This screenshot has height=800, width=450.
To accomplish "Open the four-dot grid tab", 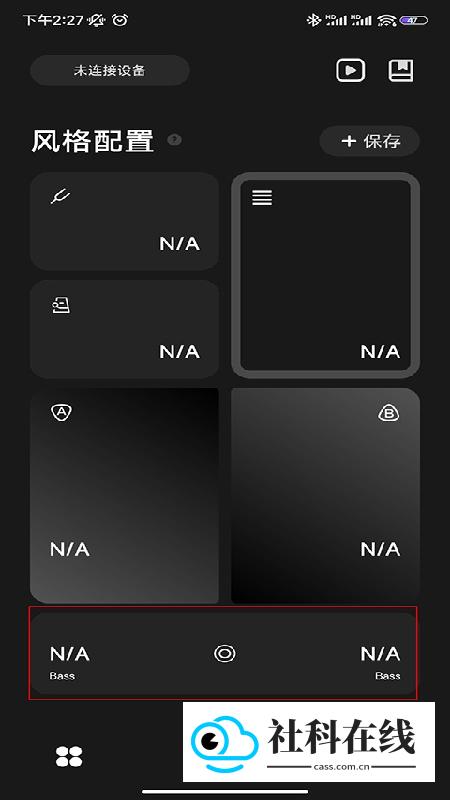I will [x=69, y=757].
